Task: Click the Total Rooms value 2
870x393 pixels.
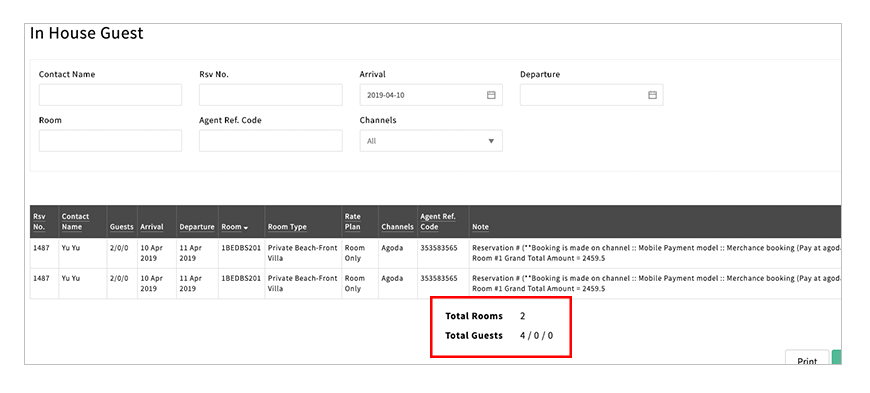Action: click(523, 316)
